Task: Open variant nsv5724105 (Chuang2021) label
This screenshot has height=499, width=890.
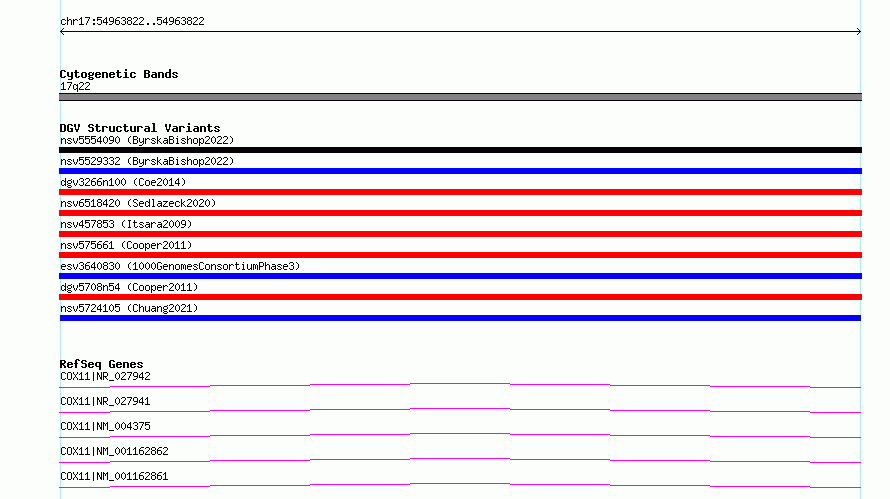Action: point(129,308)
